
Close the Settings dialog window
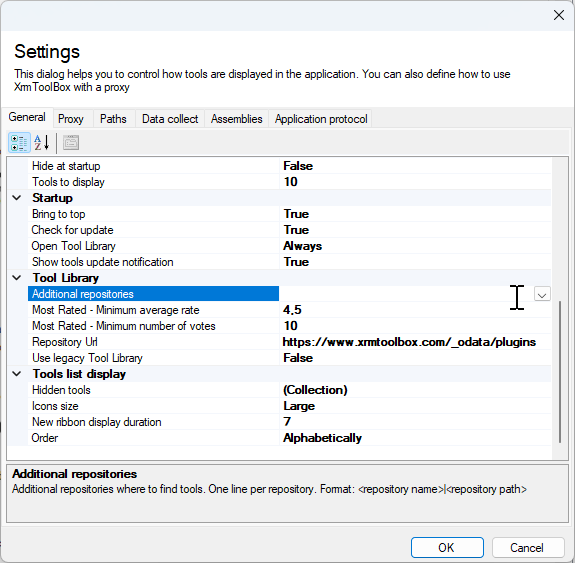click(x=558, y=15)
